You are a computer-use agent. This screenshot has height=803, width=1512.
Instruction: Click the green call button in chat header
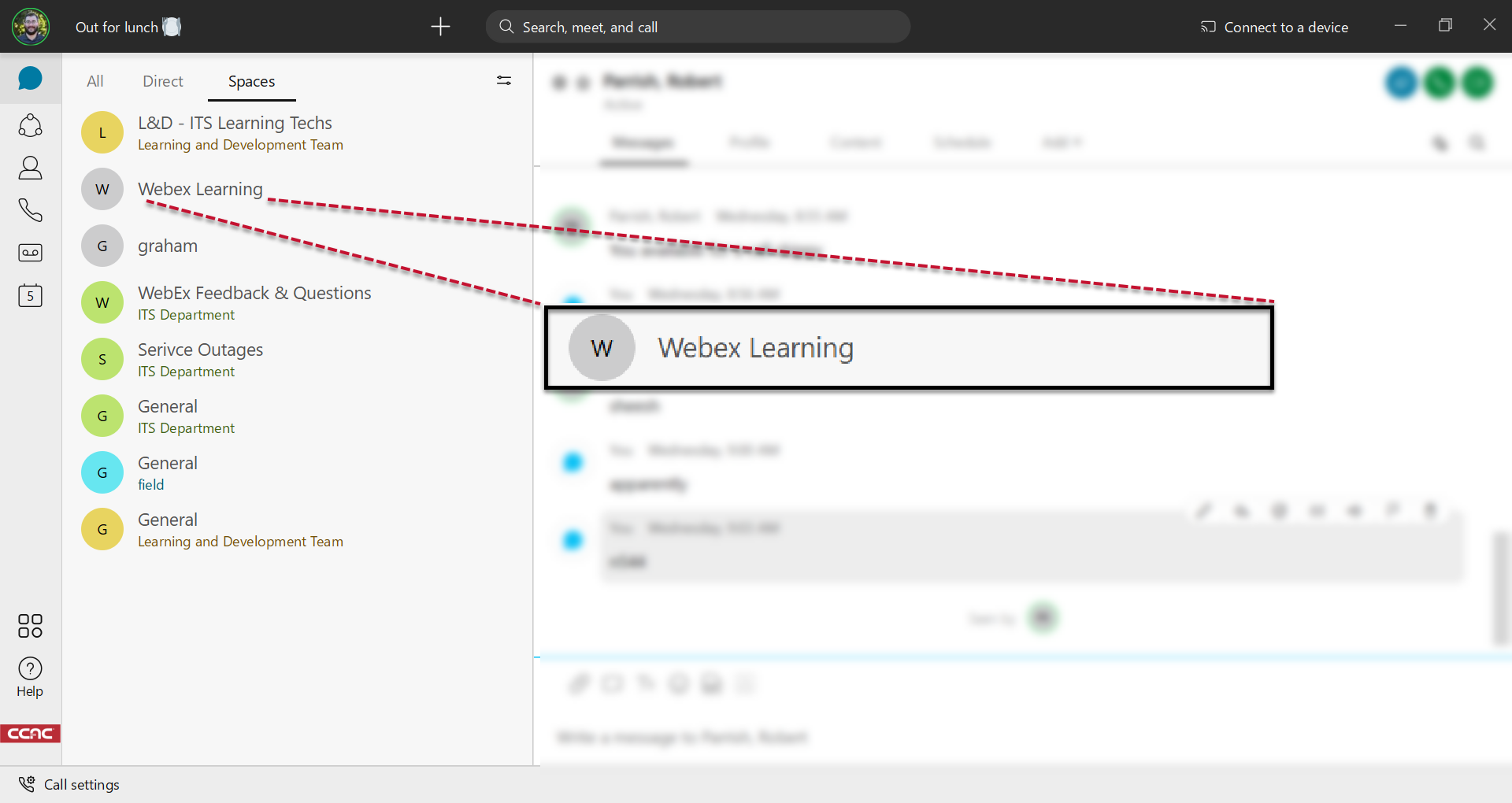(1440, 82)
